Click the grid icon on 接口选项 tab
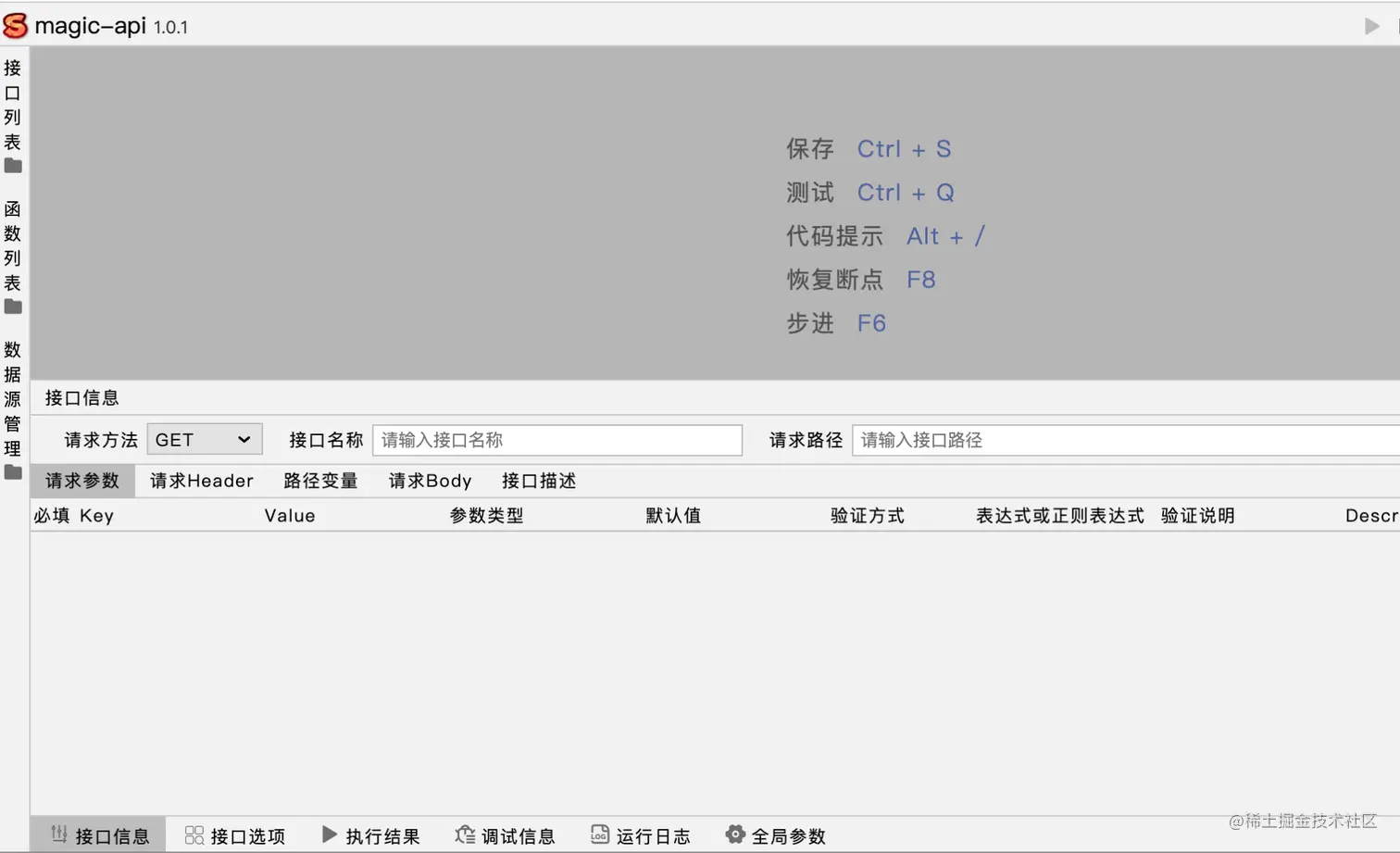This screenshot has width=1400, height=853. (x=194, y=835)
